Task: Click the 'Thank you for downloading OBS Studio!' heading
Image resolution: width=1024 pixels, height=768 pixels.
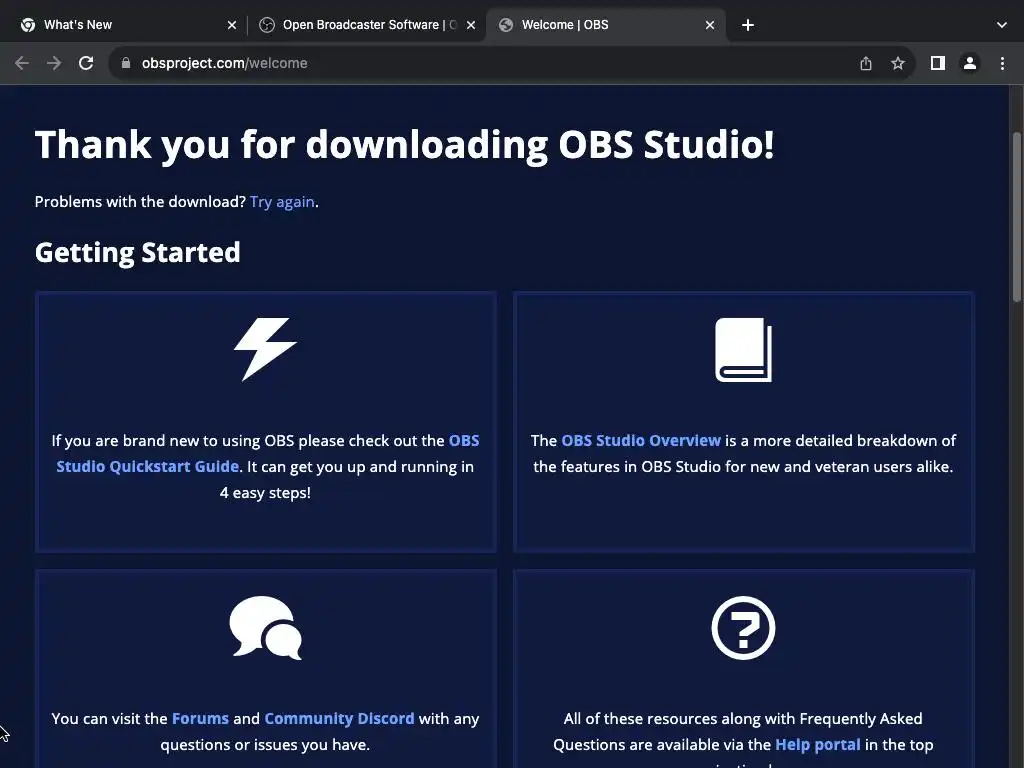Action: [404, 144]
